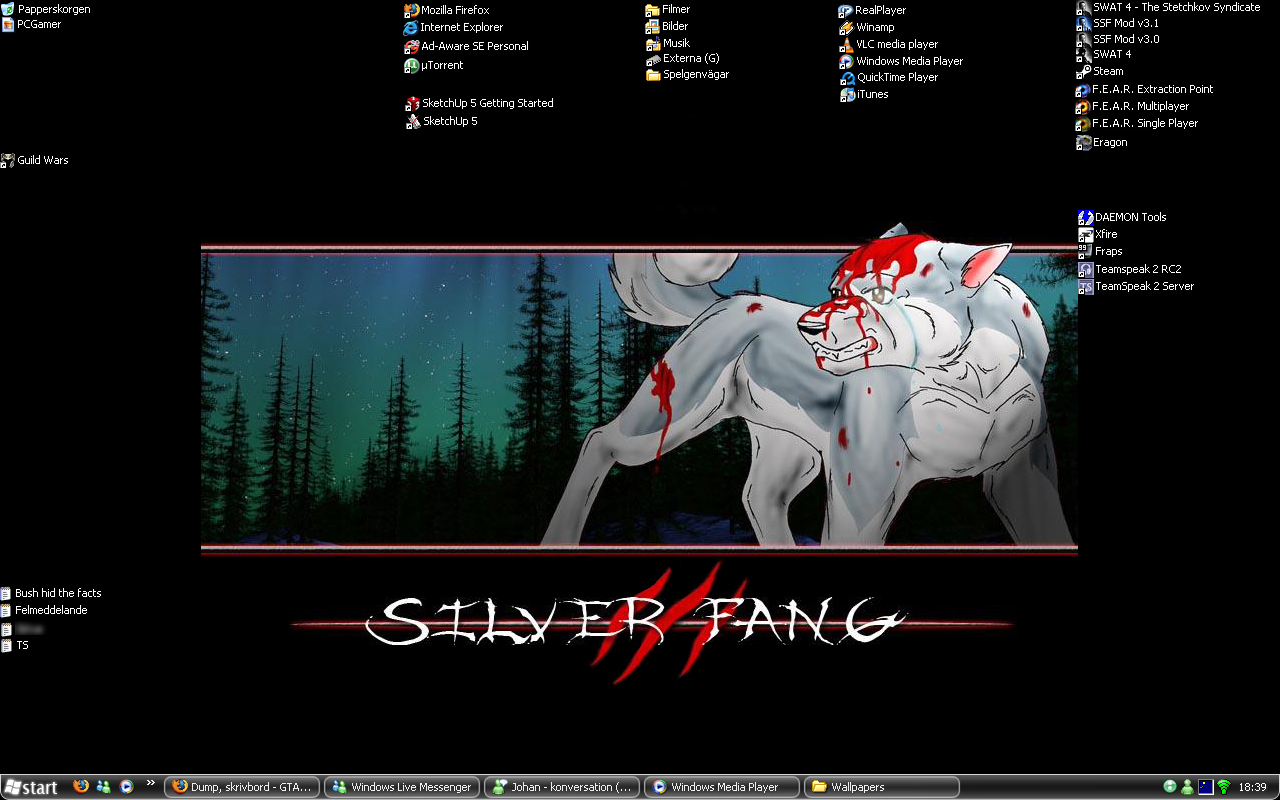Open the Xfire desktop shortcut
The image size is (1280, 800).
coord(1098,234)
